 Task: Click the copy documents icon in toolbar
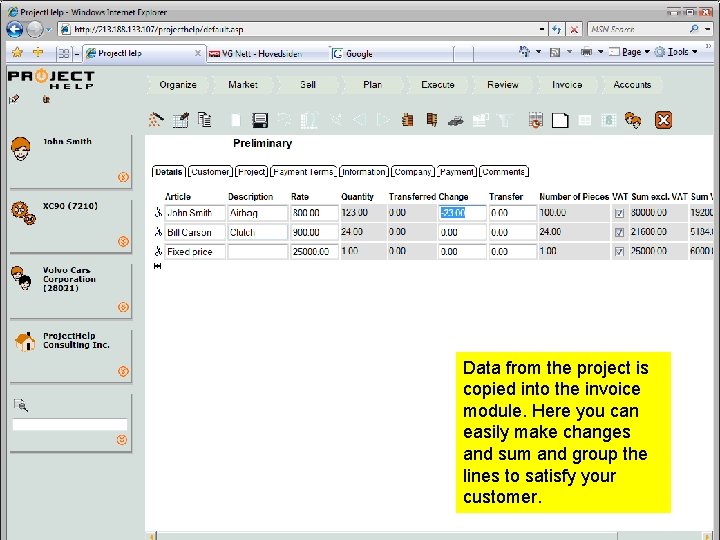point(205,120)
